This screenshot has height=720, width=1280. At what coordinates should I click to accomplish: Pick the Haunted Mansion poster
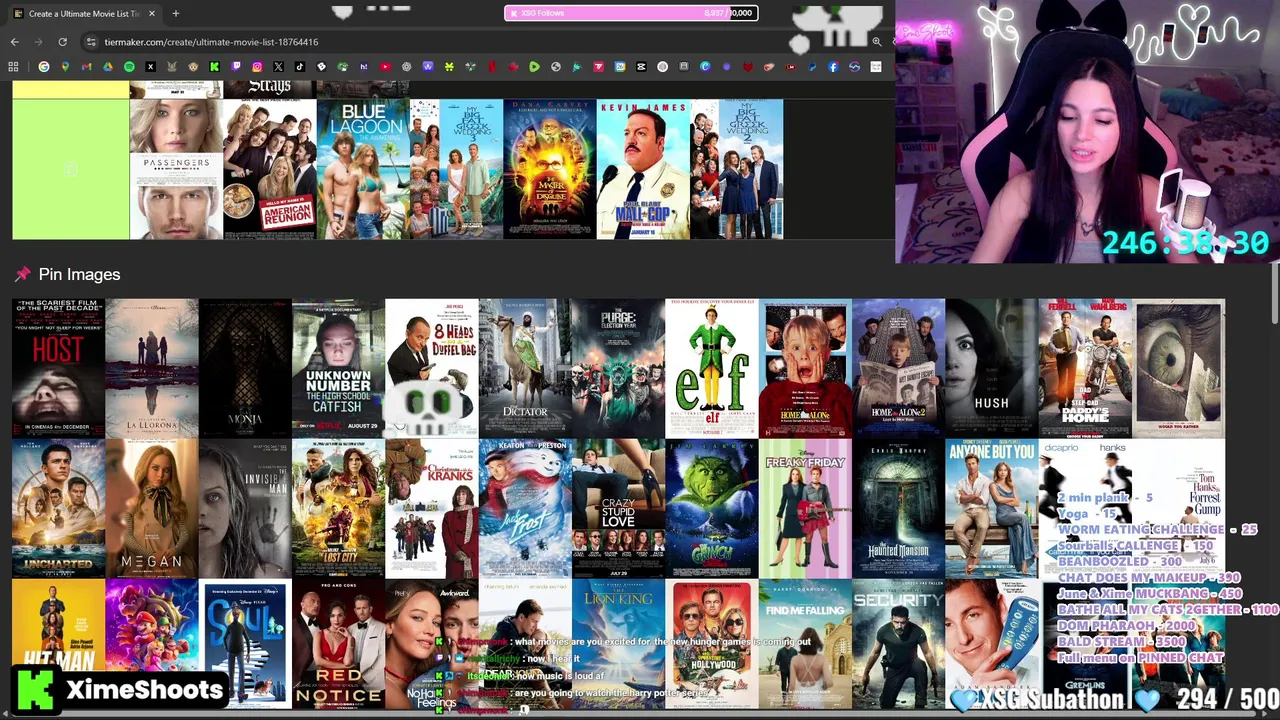(x=898, y=508)
